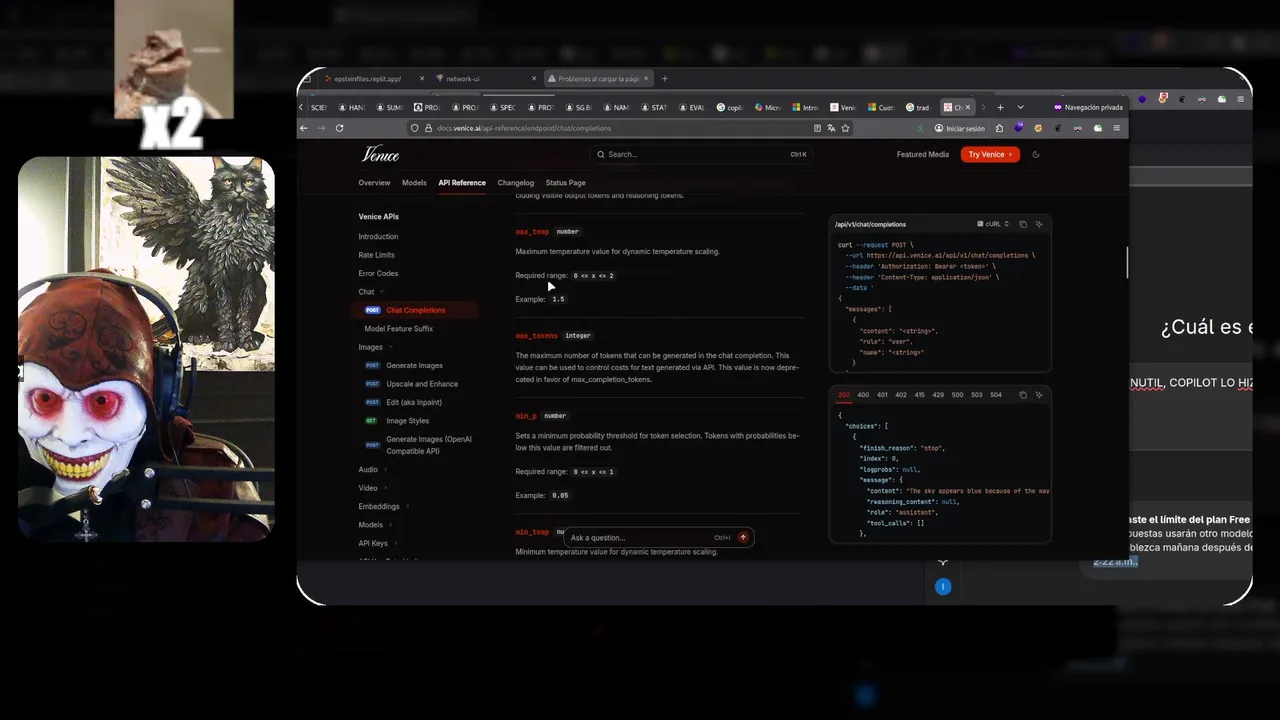Click the page vertical scrollbar thumb

point(1127,262)
